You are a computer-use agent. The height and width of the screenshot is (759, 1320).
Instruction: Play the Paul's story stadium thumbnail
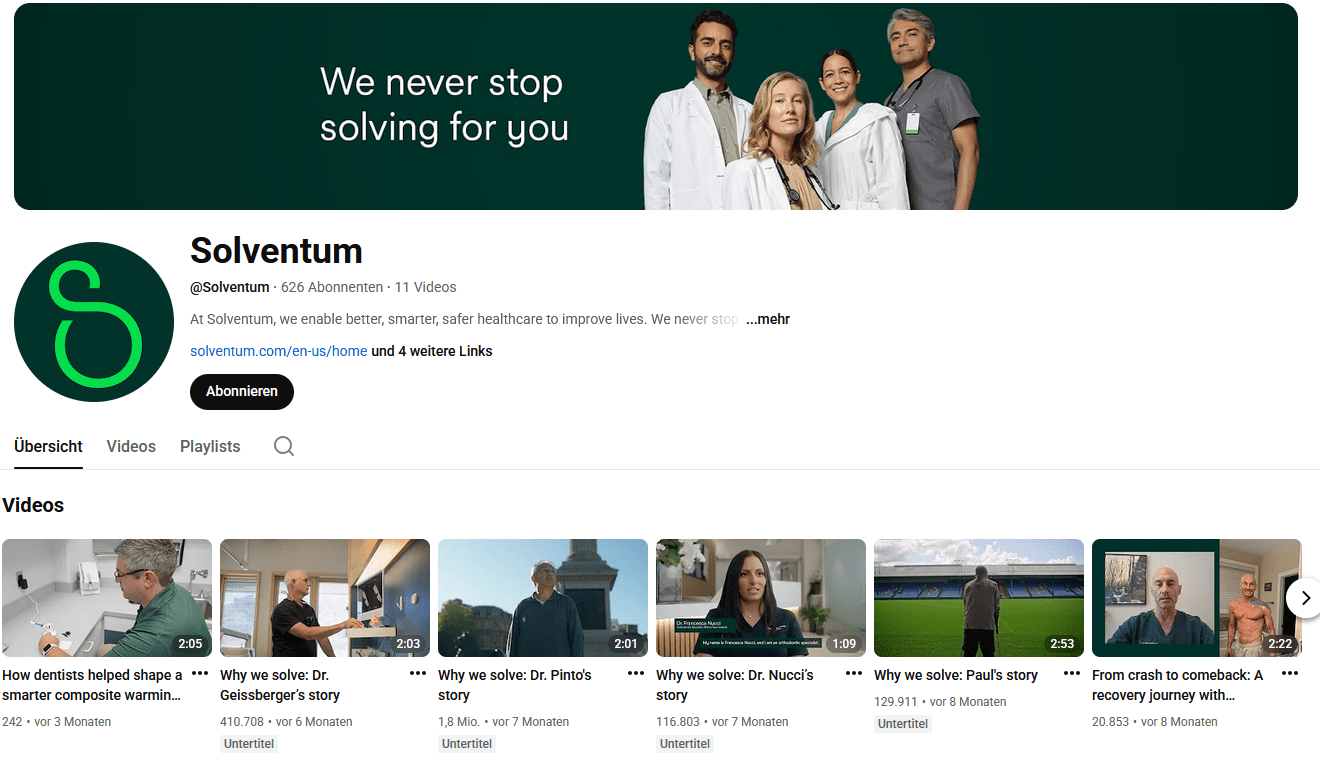point(978,597)
